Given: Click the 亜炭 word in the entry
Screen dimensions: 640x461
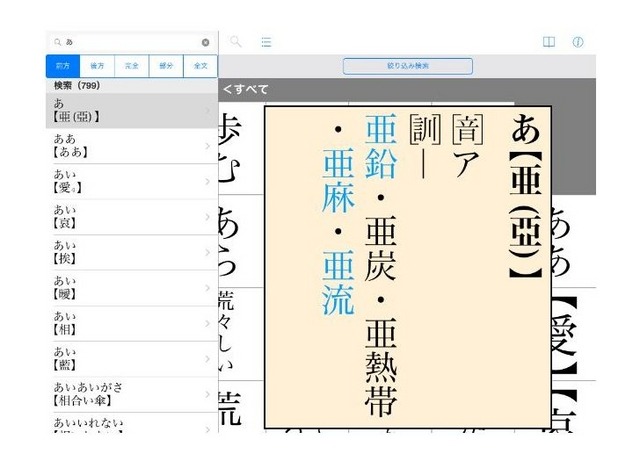Looking at the screenshot, I should click(381, 248).
